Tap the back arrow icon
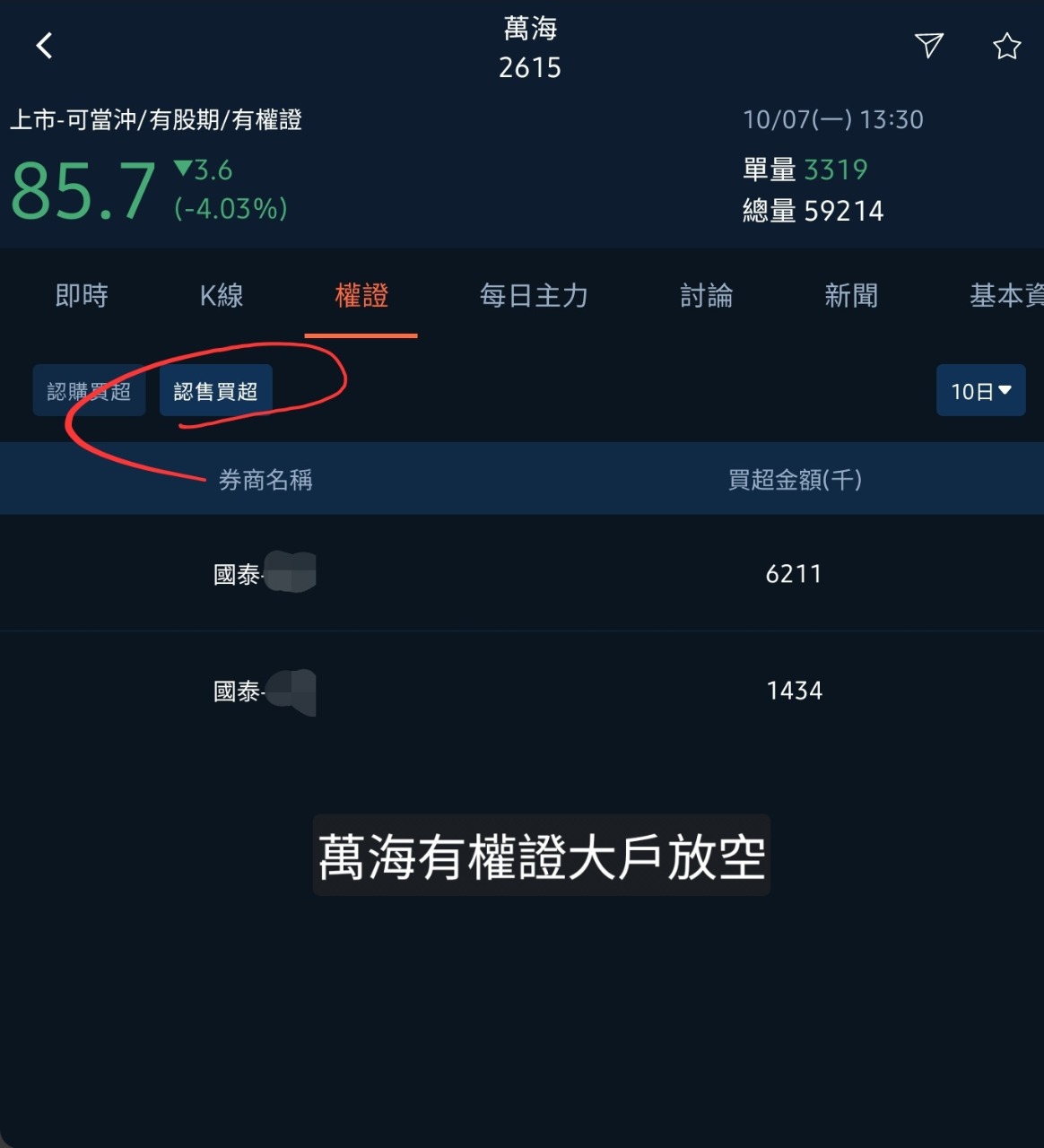This screenshot has width=1044, height=1148. click(44, 46)
